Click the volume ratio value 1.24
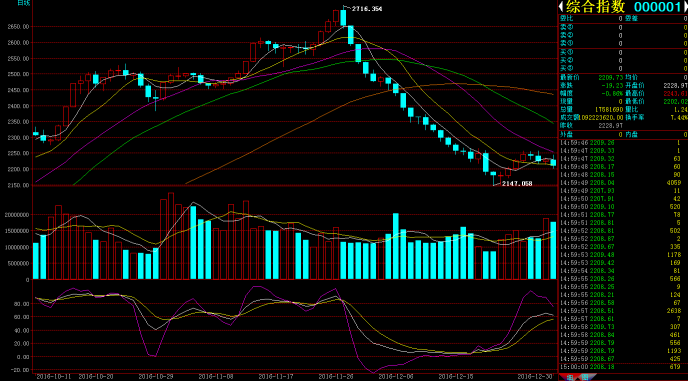 pyautogui.click(x=681, y=110)
